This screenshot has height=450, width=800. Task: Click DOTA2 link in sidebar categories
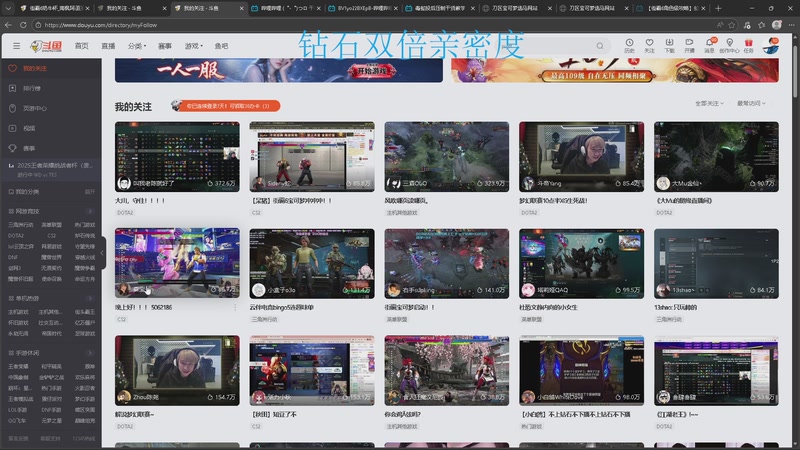tap(16, 236)
